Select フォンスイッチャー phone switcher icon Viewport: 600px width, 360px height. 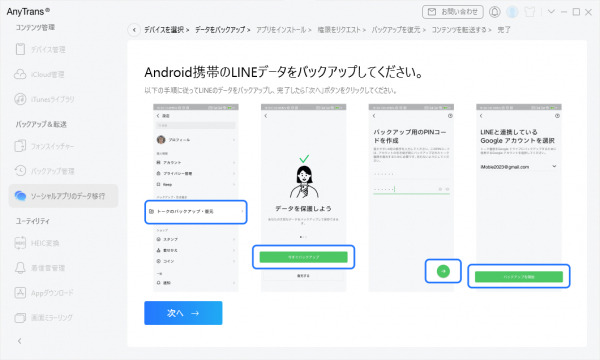(20, 146)
